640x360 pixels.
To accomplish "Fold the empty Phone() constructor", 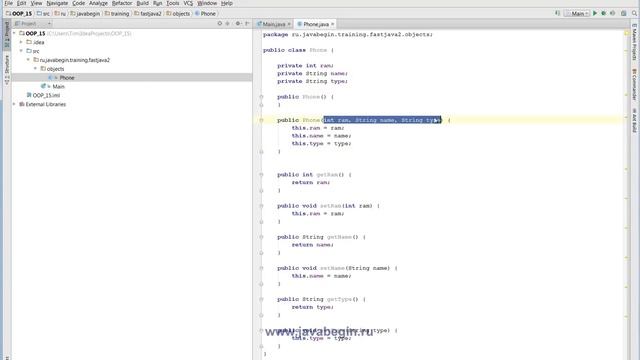I will [261, 97].
